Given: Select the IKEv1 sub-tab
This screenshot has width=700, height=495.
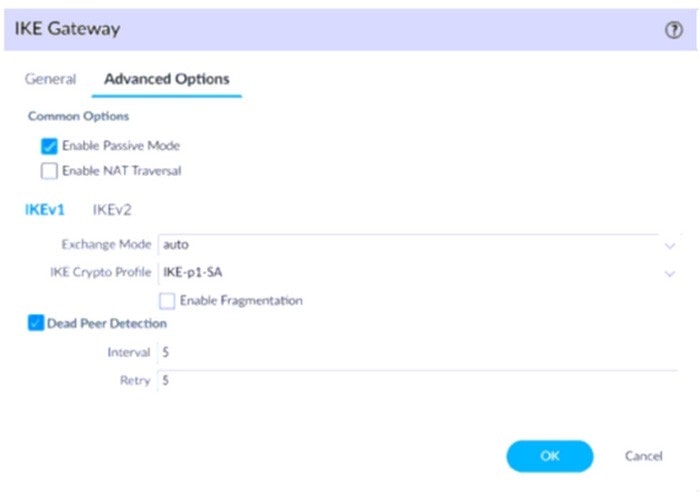Looking at the screenshot, I should [x=45, y=210].
